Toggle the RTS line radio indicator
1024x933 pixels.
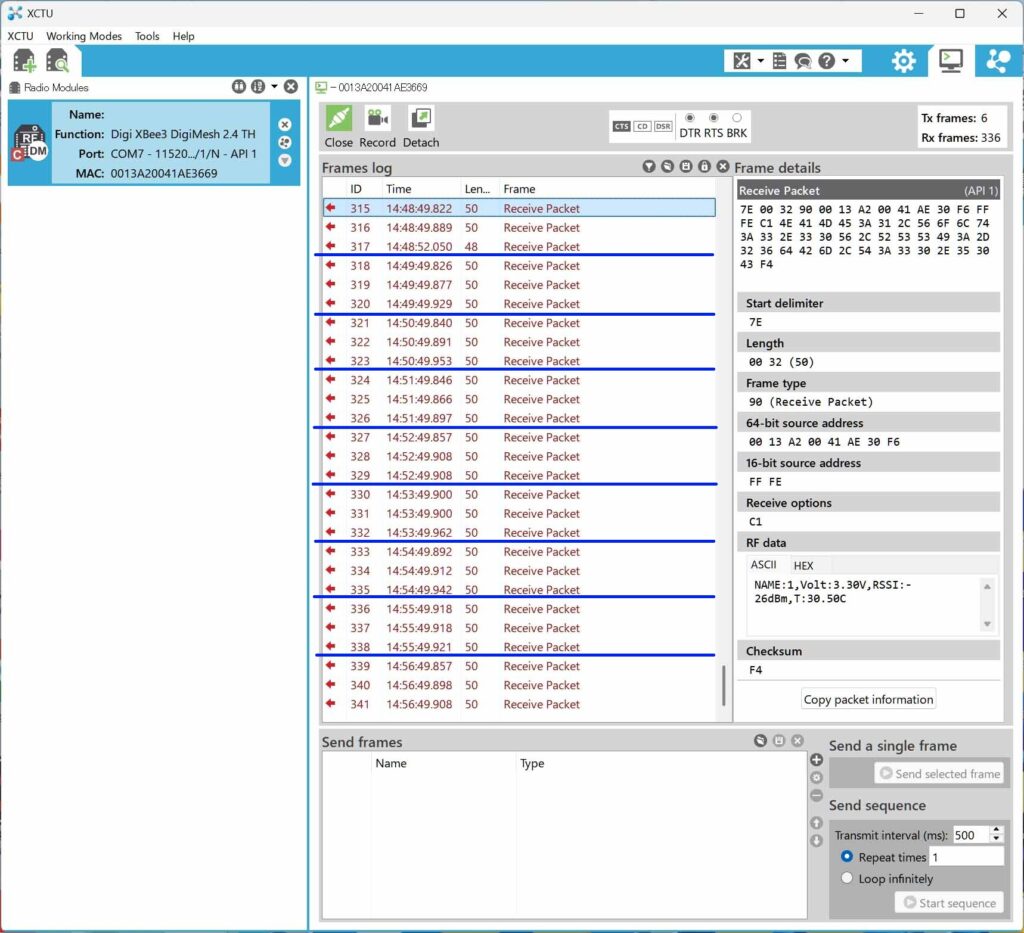714,118
